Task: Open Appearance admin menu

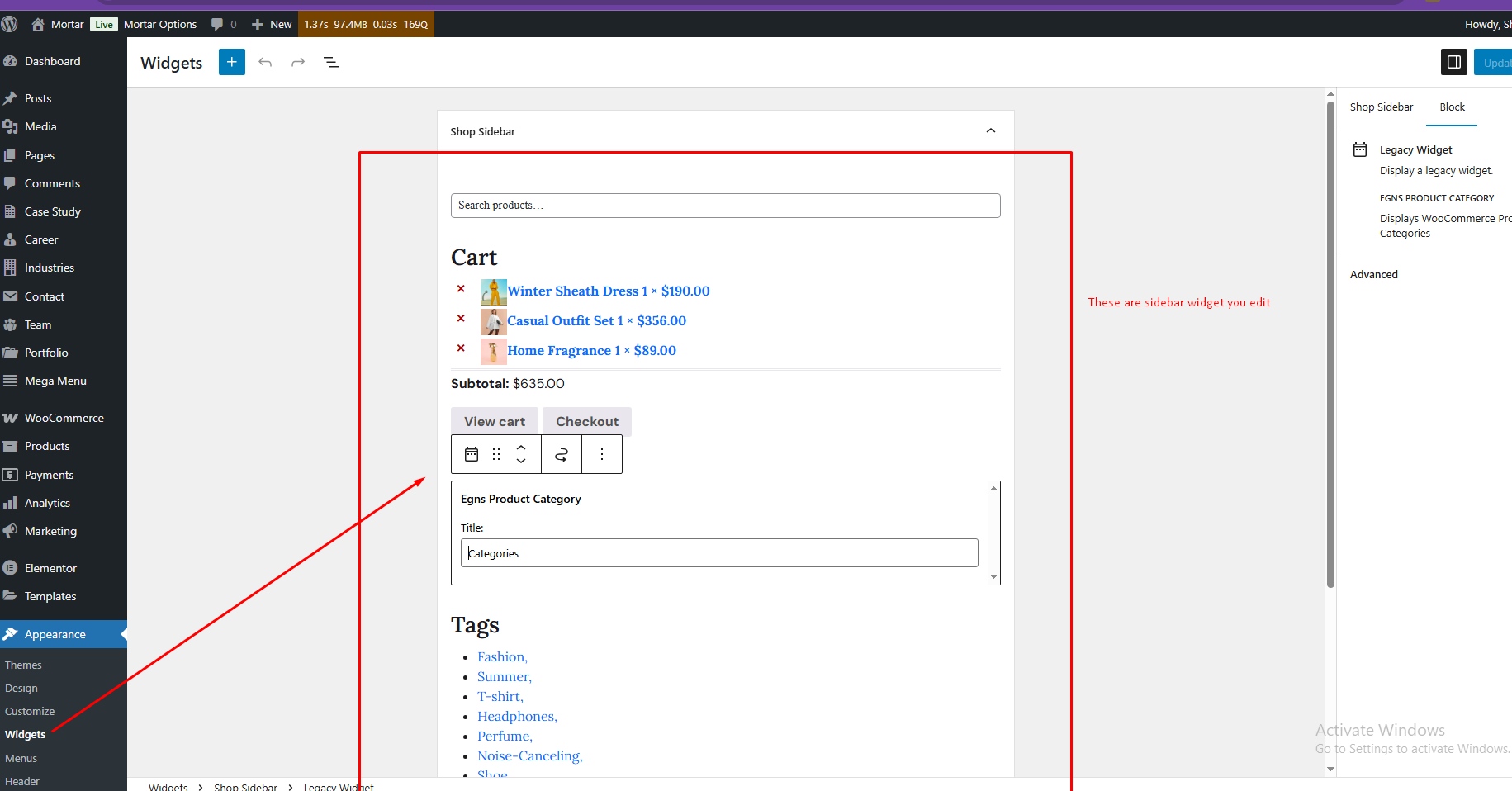Action: pos(64,634)
